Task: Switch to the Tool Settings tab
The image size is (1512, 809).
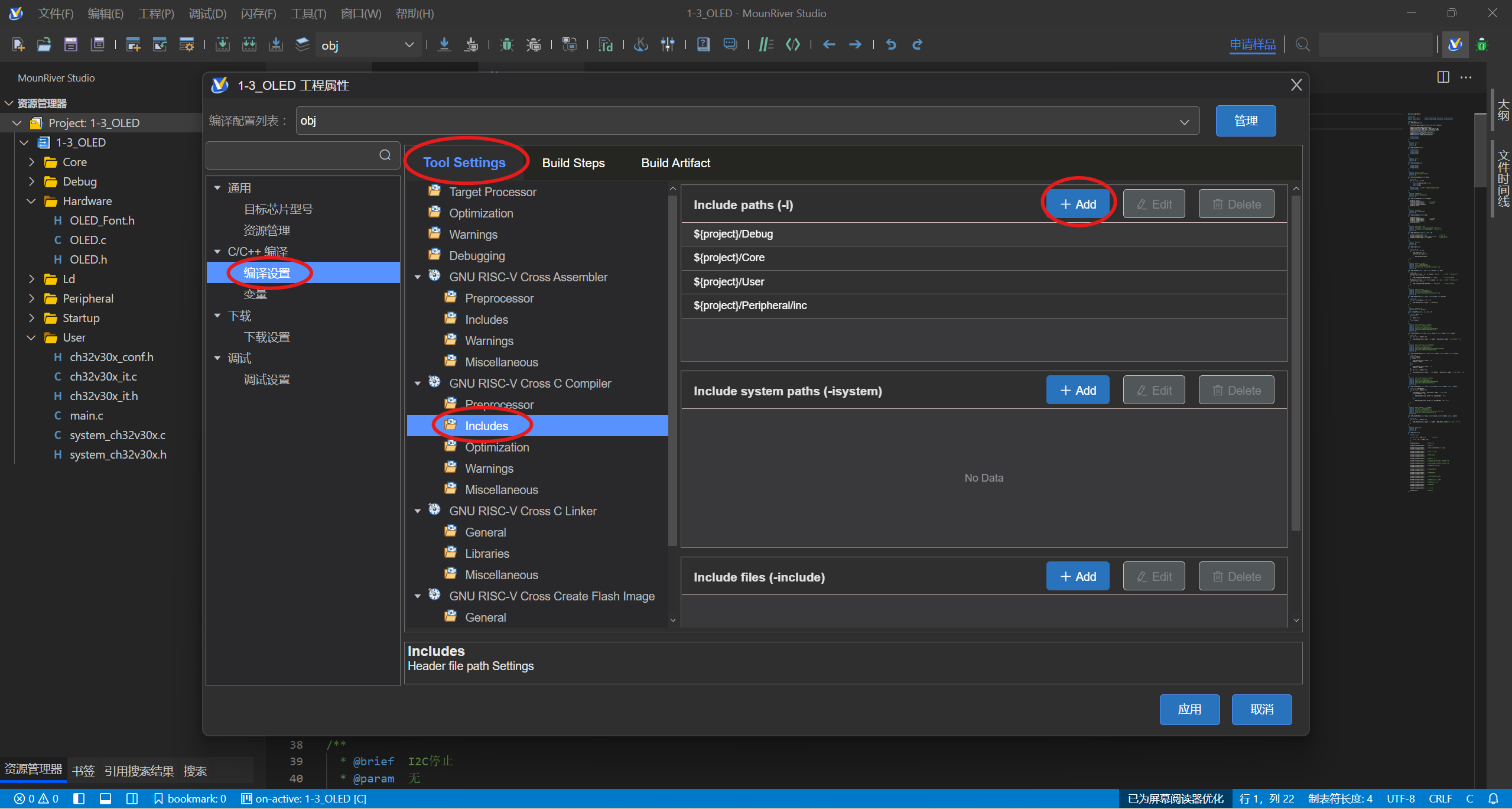Action: pyautogui.click(x=464, y=163)
